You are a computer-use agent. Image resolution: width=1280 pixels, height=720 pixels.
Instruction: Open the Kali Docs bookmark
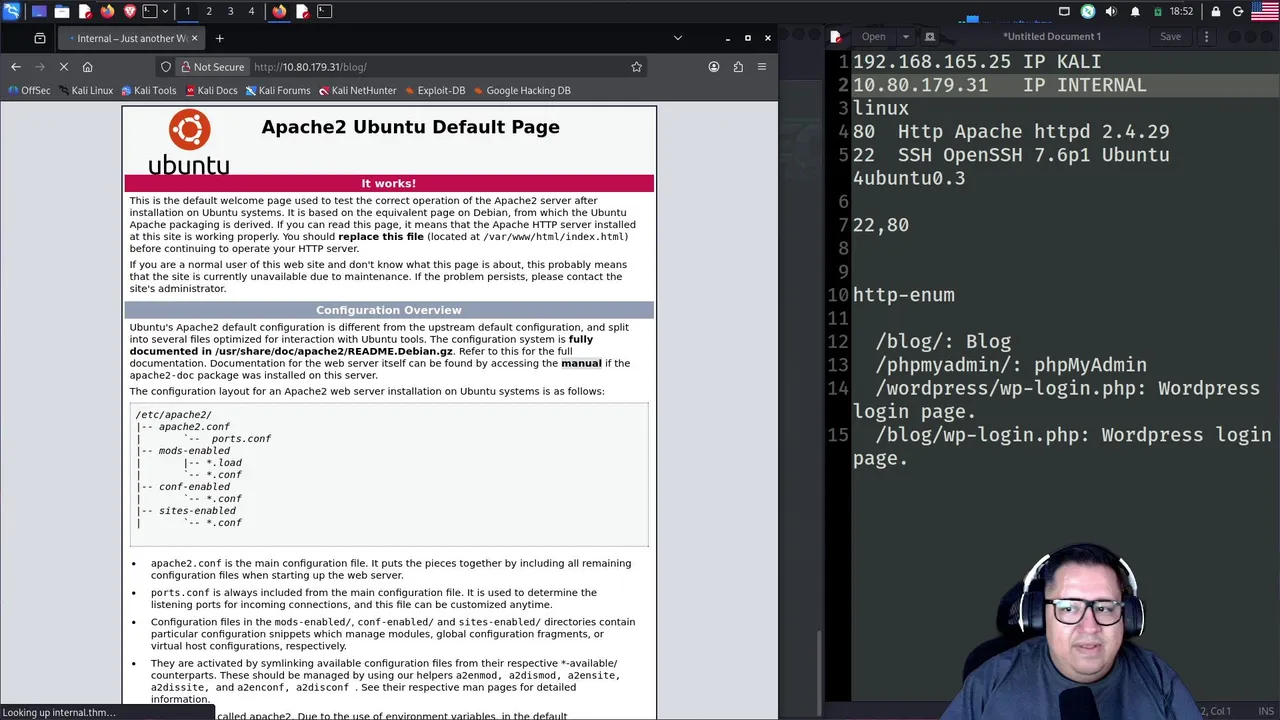tap(211, 90)
